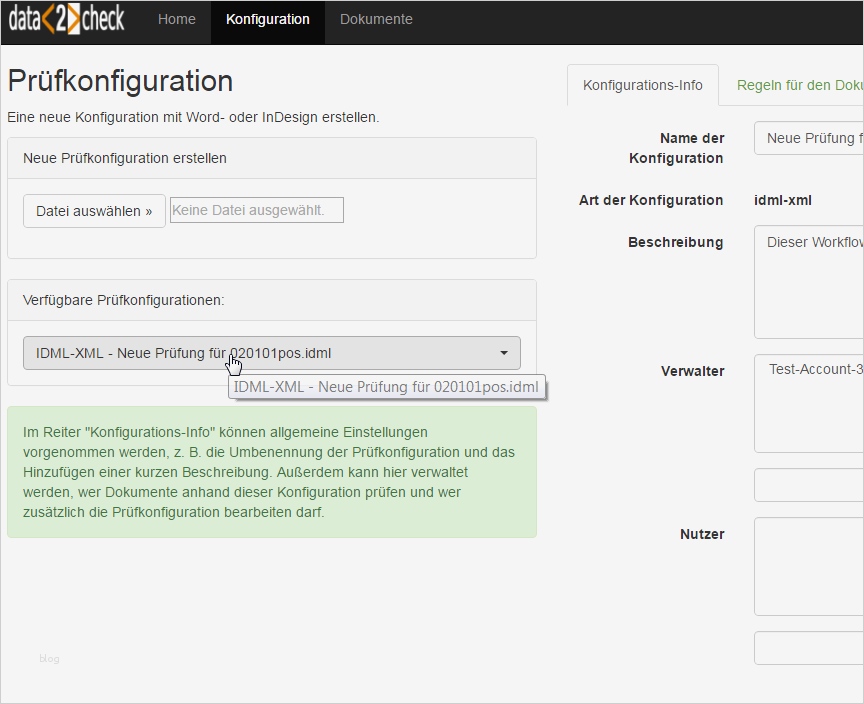Screen dimensions: 864x704
Task: Click the input field below the Verwalter list
Action: 810,485
